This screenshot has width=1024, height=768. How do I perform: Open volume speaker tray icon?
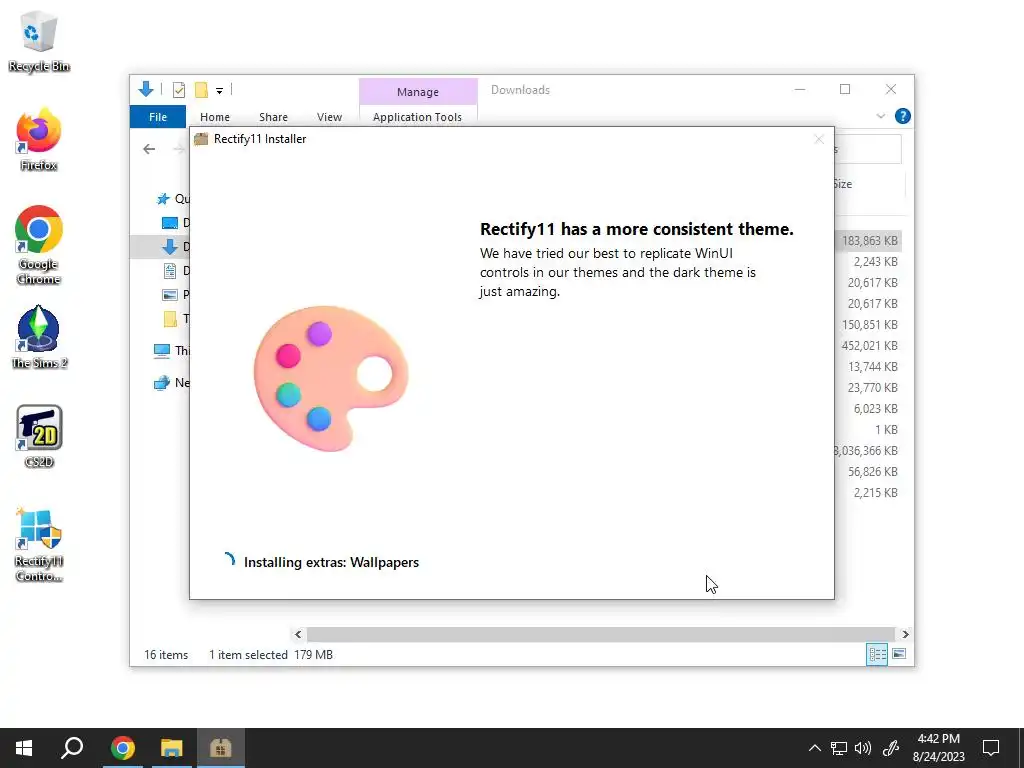click(x=863, y=748)
